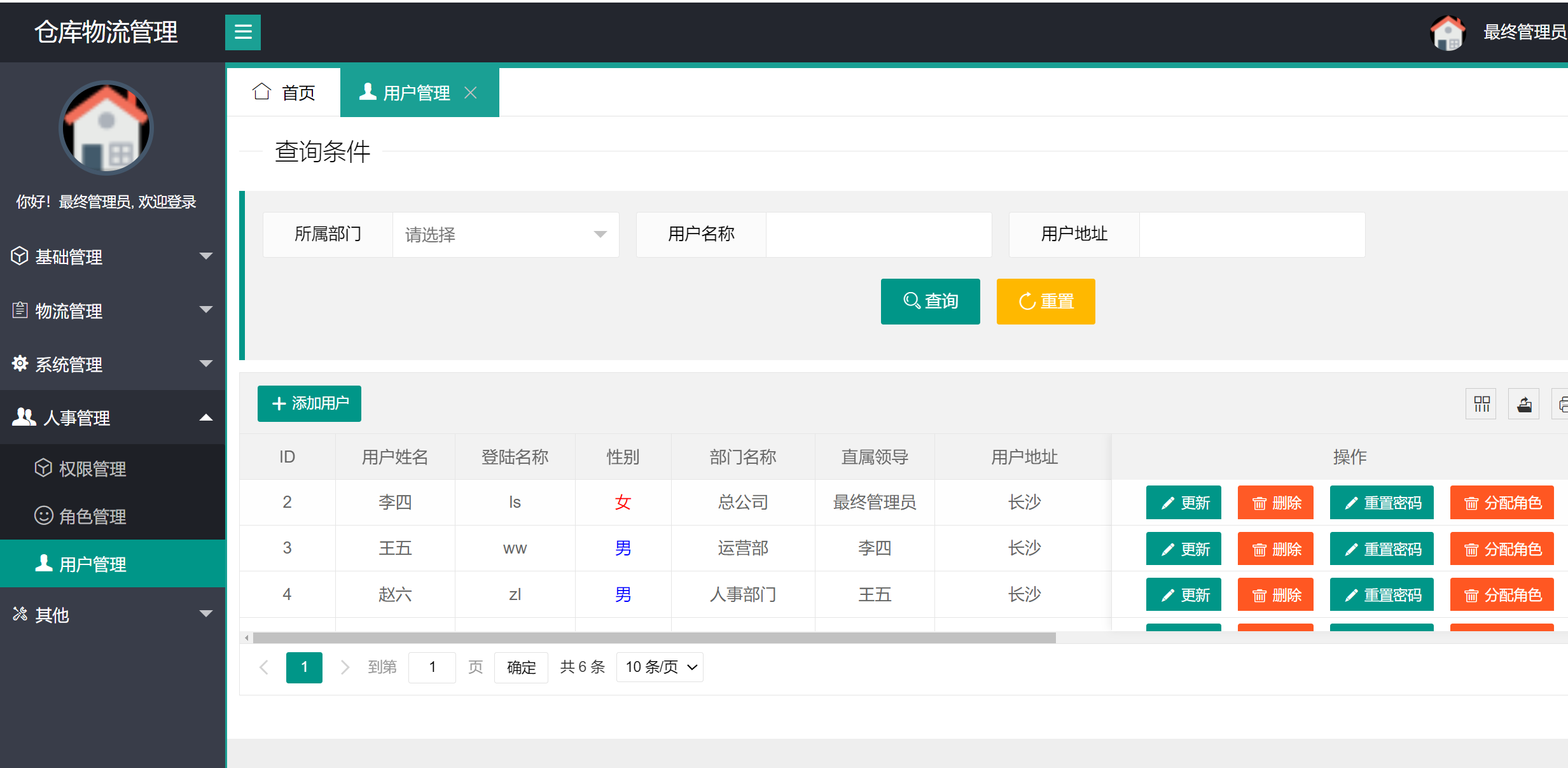Click the 用户地址 column header
Viewport: 1568px width, 768px height.
click(x=1024, y=457)
